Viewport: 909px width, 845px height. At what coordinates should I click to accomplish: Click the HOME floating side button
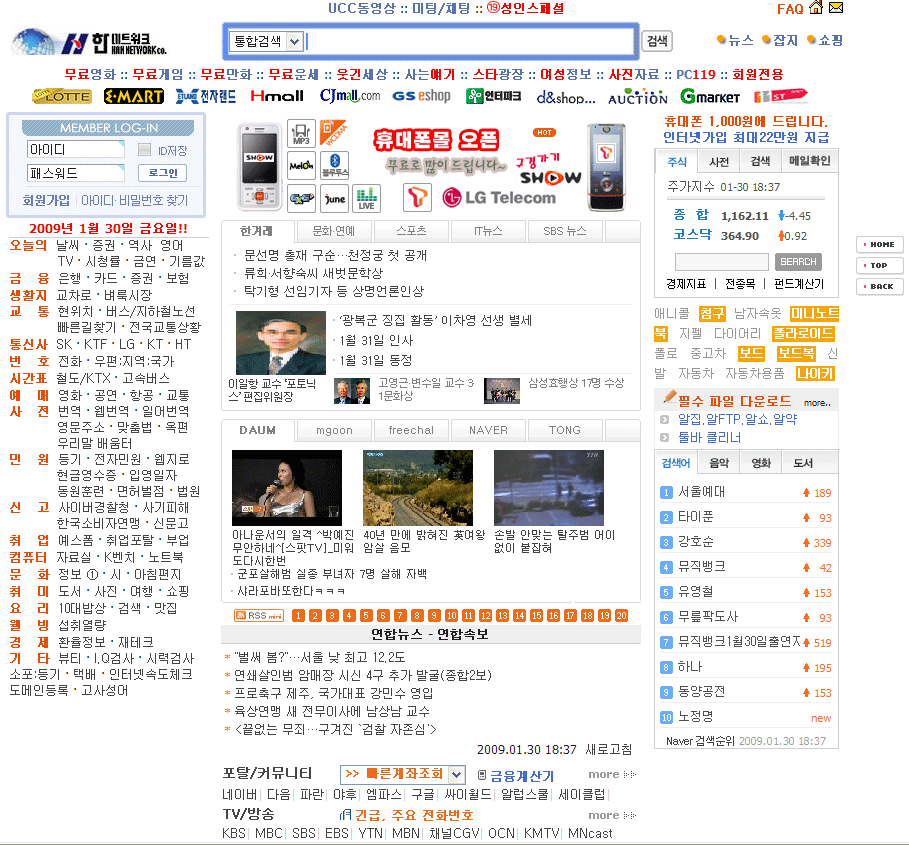click(880, 245)
